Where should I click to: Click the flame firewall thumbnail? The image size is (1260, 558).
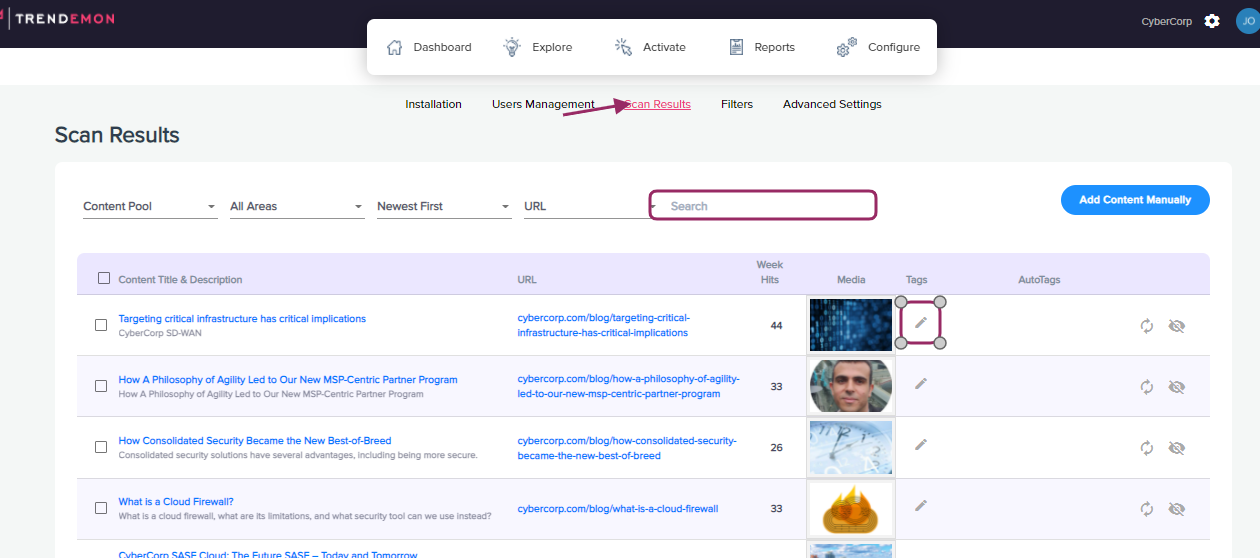click(x=851, y=507)
